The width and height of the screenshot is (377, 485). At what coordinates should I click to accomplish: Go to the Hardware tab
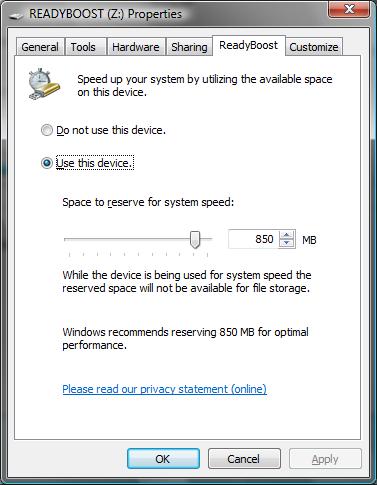136,47
